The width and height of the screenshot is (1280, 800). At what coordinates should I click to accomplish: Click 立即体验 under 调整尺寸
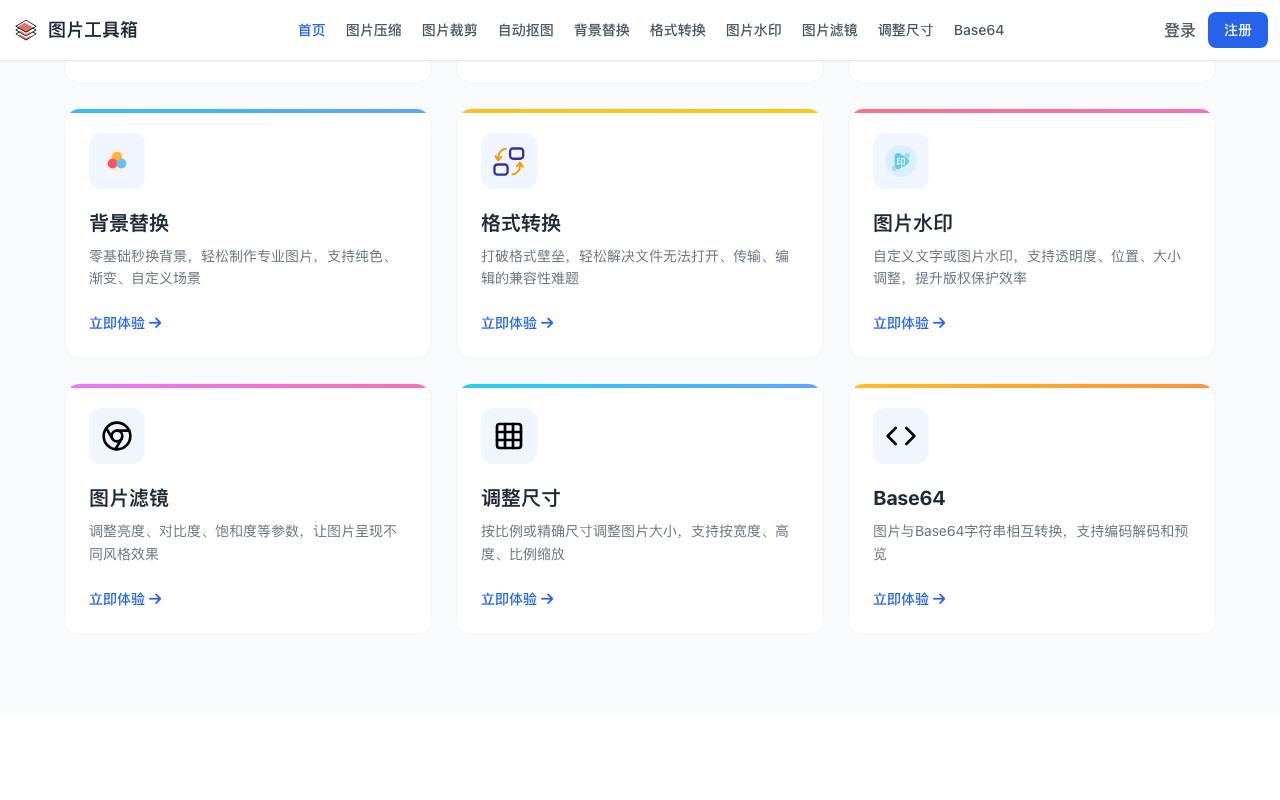(518, 599)
